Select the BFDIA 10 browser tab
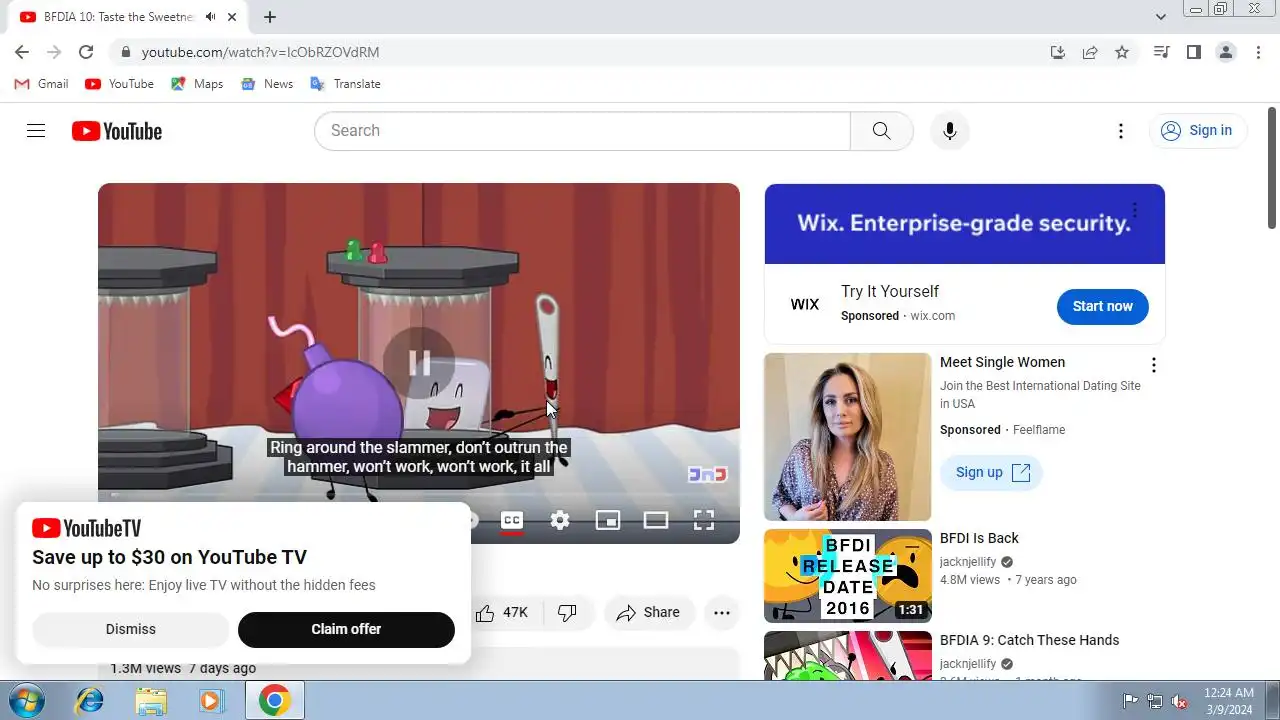 pos(129,17)
